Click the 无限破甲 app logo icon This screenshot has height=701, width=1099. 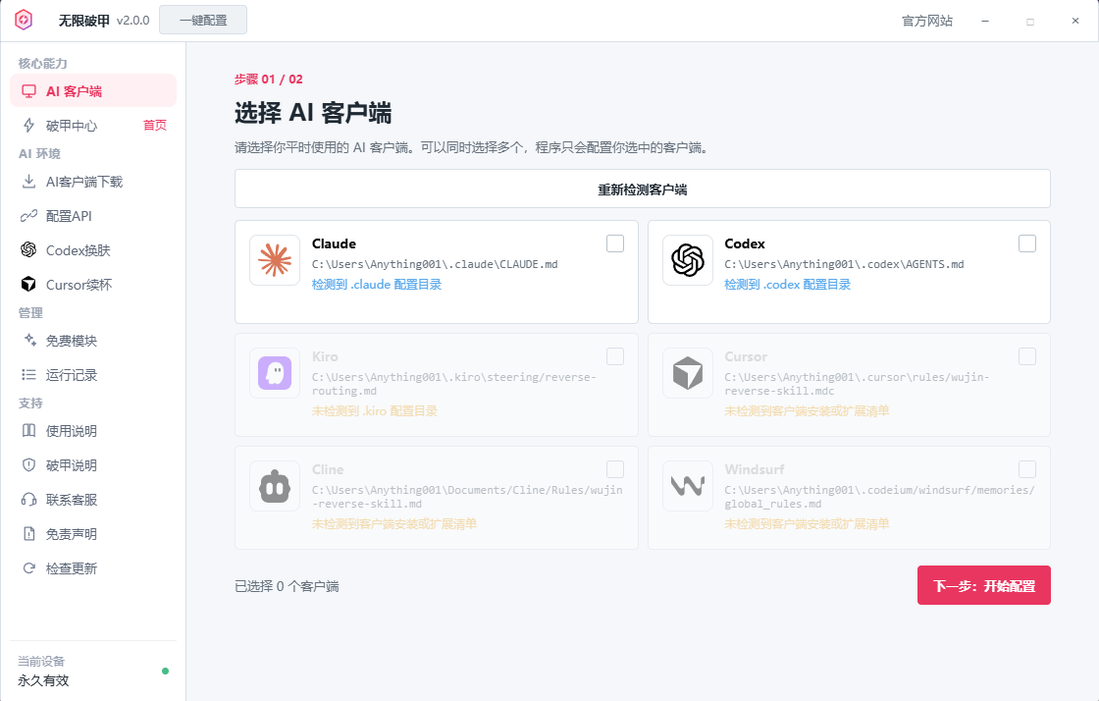coord(24,20)
